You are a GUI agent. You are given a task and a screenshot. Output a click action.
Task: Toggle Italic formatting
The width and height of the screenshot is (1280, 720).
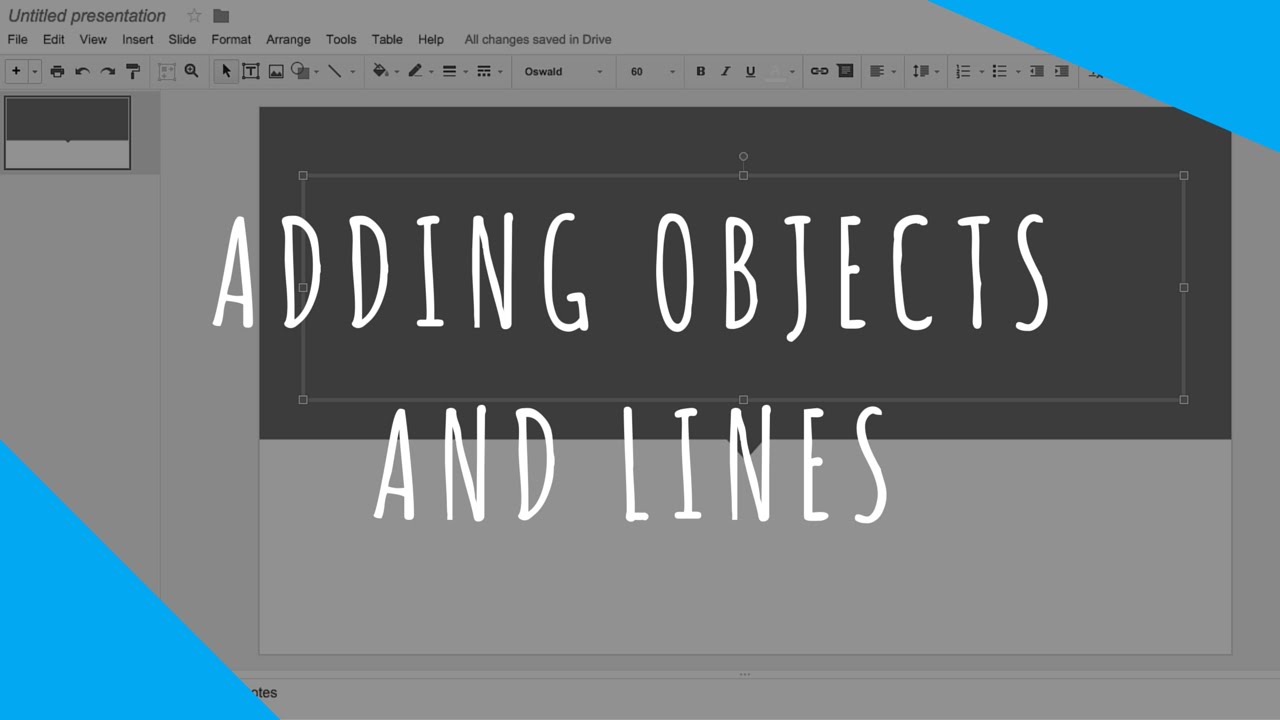[x=725, y=71]
